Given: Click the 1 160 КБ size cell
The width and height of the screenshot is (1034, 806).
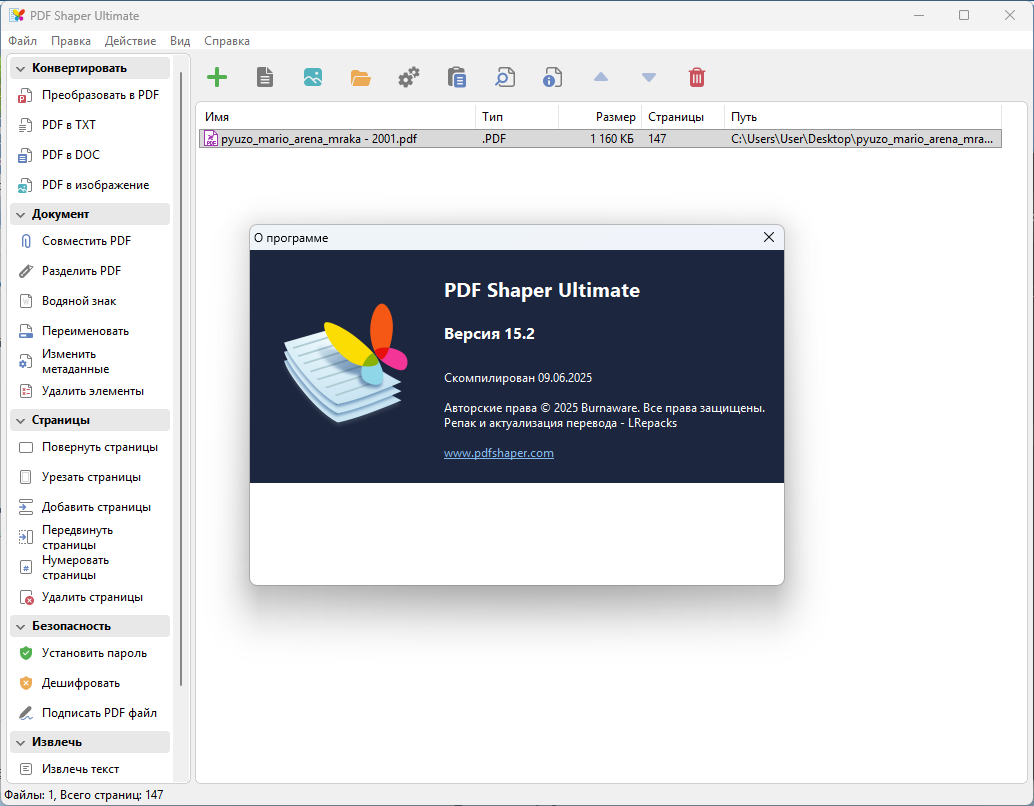Looking at the screenshot, I should point(611,139).
